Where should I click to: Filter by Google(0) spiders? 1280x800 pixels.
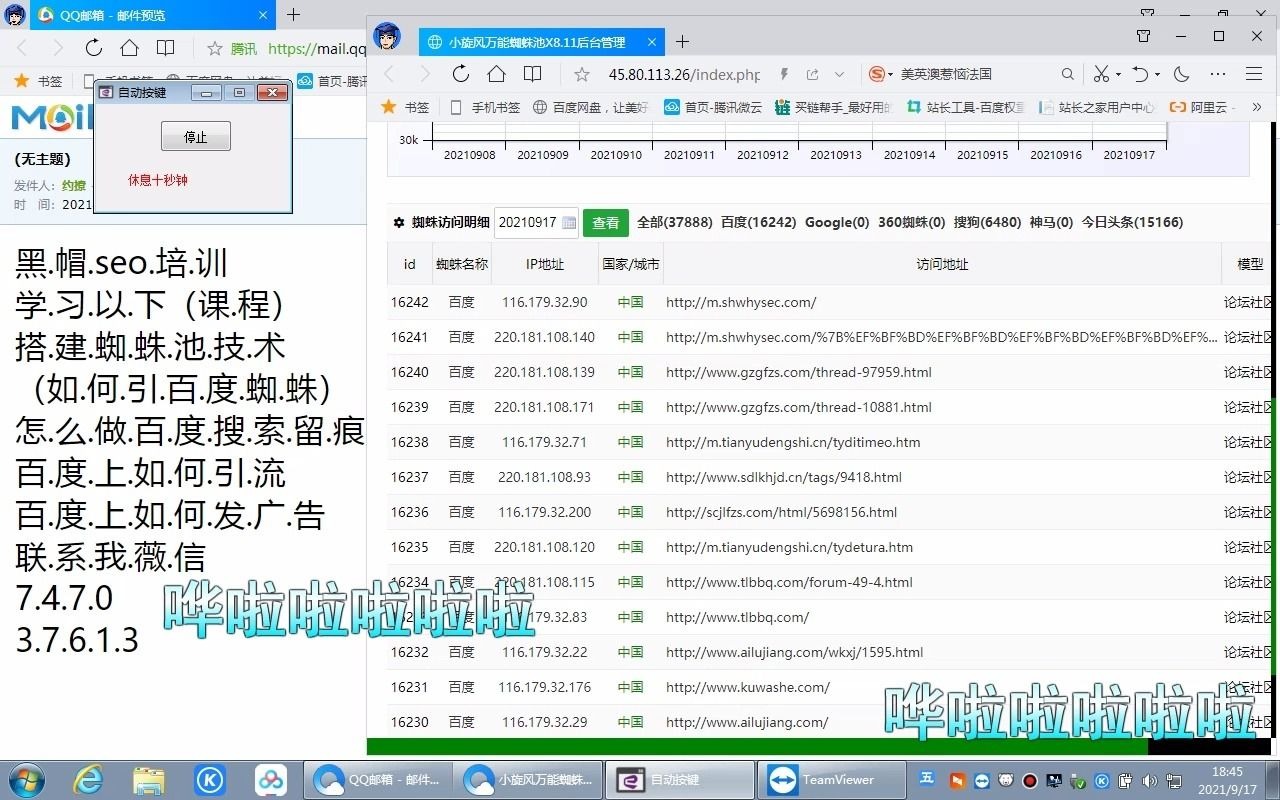[x=837, y=222]
